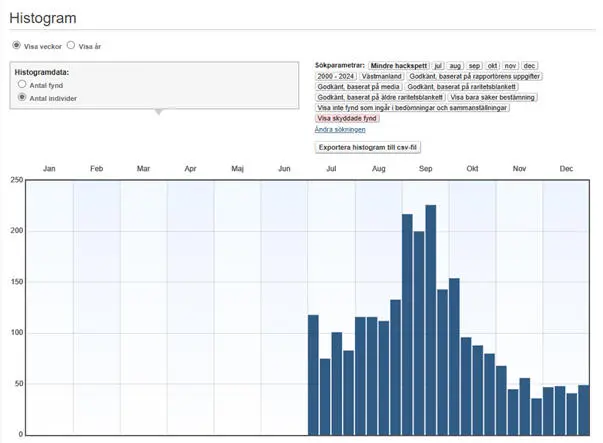Click the 'Visa bara säker bestämning' tag
The width and height of the screenshot is (603, 443).
[493, 97]
